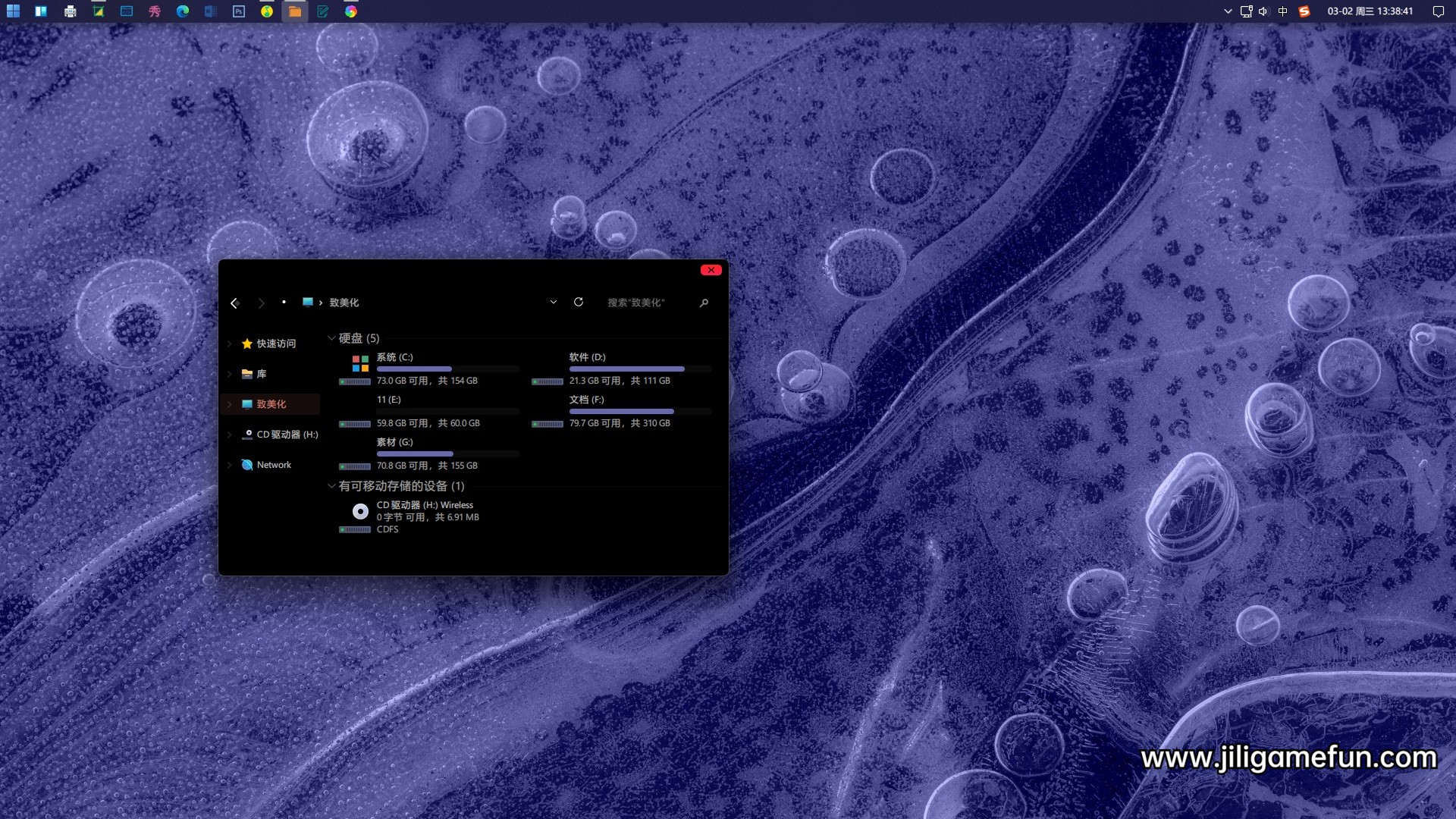The width and height of the screenshot is (1456, 819).
Task: Click the magnifier search icon
Action: click(704, 303)
